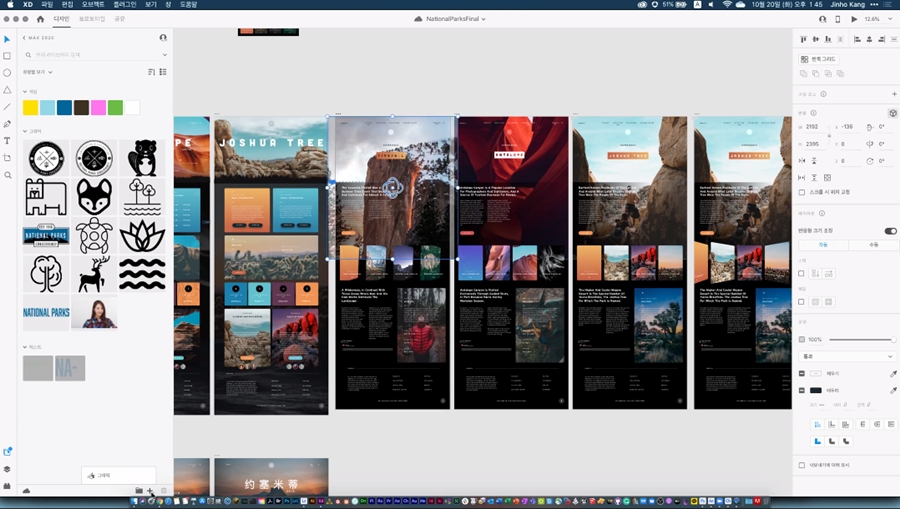Switch to the Prototype tab

tap(92, 19)
